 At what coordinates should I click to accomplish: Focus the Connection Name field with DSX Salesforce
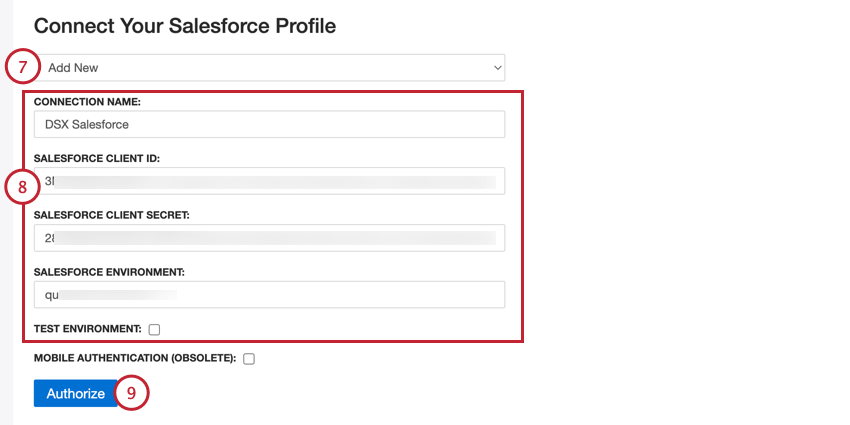[x=270, y=124]
